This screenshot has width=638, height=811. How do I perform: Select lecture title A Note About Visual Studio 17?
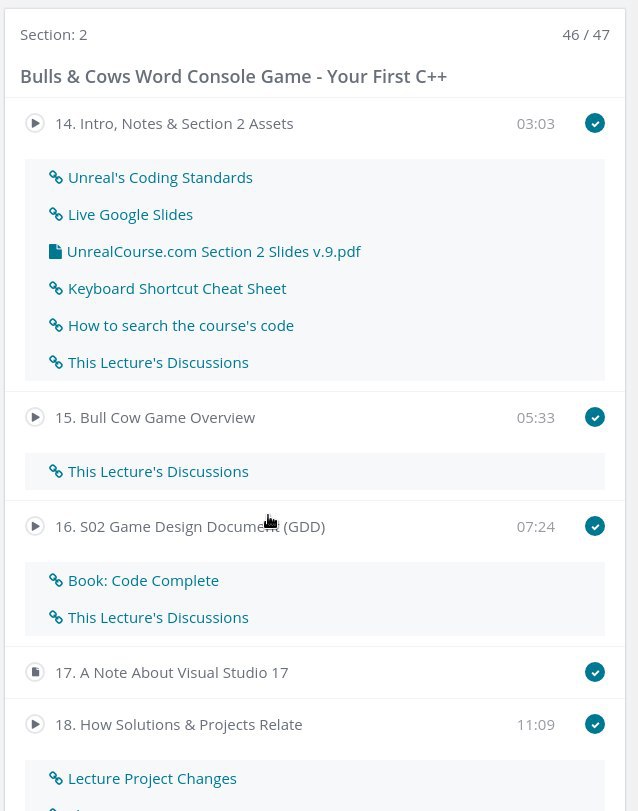[172, 672]
